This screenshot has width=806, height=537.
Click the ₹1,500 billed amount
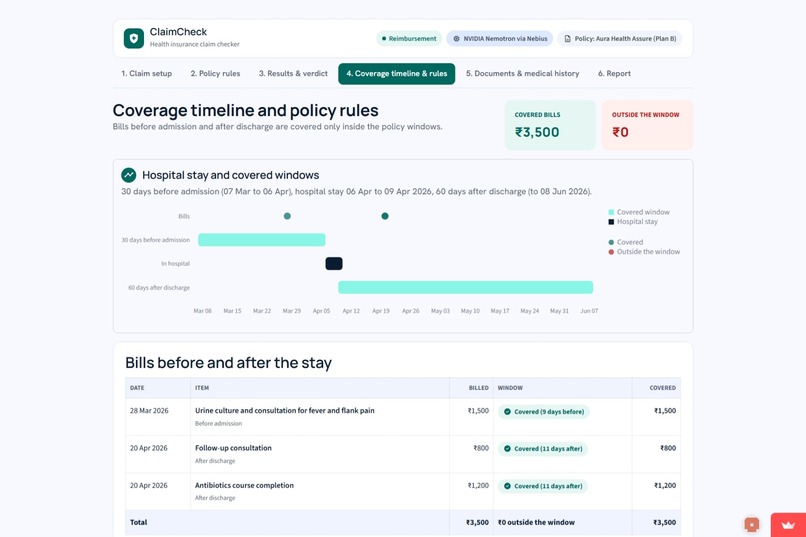coord(478,411)
